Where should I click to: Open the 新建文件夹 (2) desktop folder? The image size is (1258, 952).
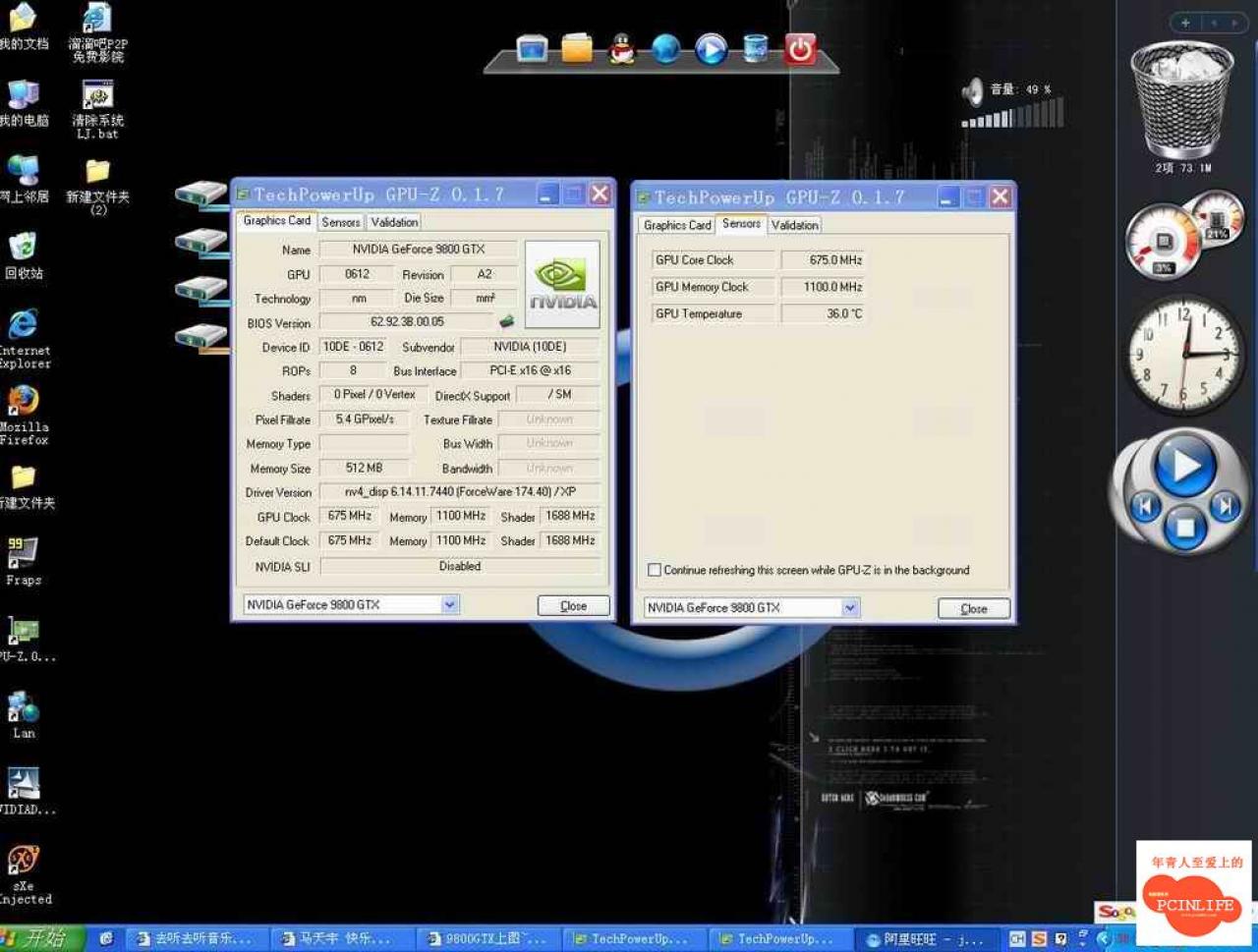click(x=97, y=187)
